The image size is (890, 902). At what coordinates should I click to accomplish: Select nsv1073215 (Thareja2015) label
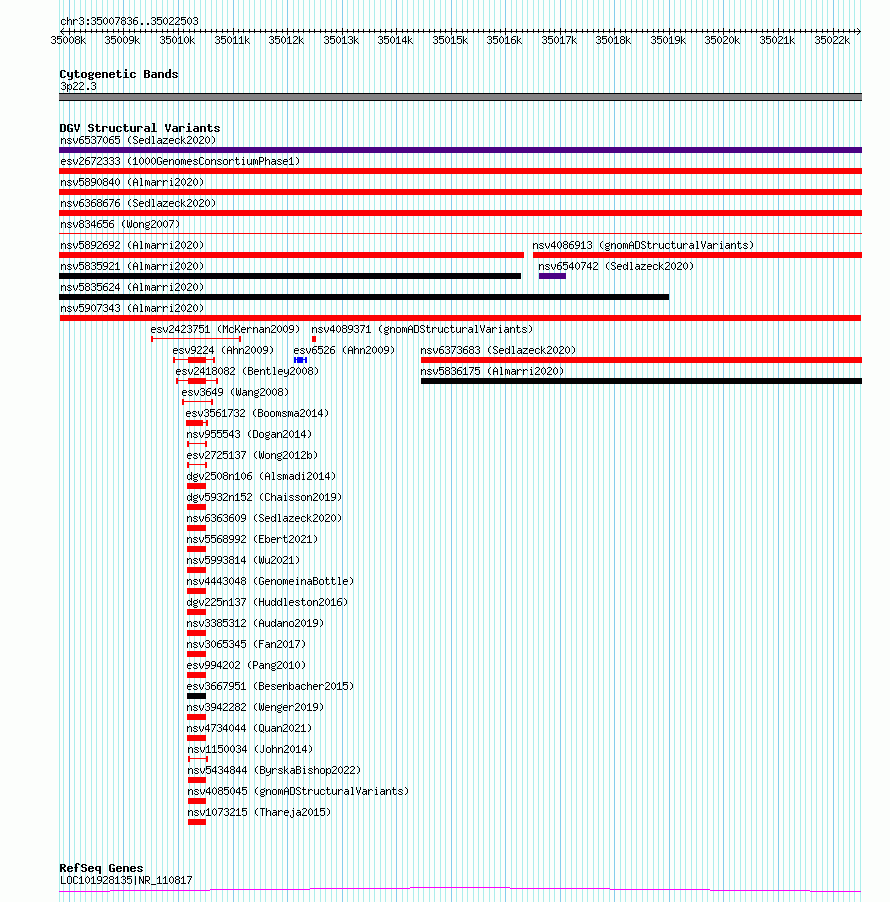click(x=259, y=812)
